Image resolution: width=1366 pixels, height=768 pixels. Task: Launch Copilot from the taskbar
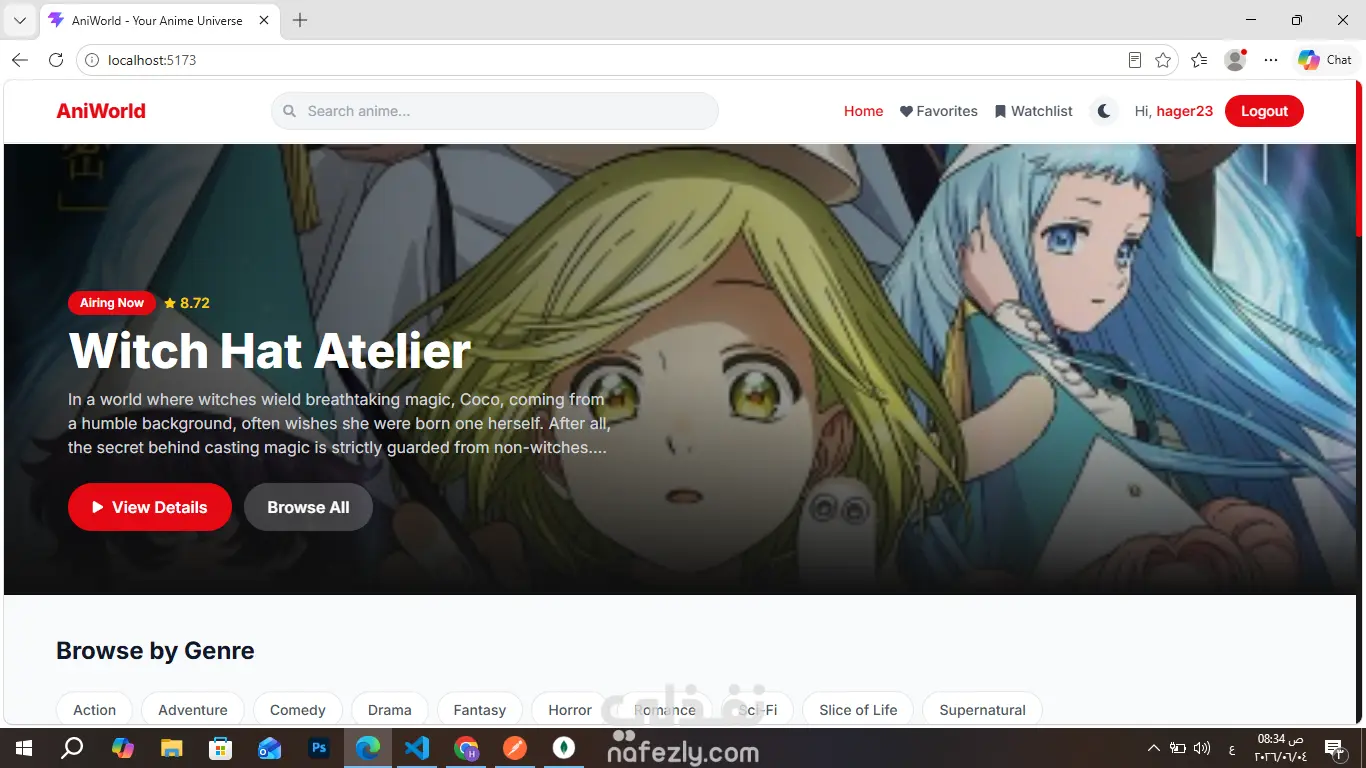(x=122, y=748)
